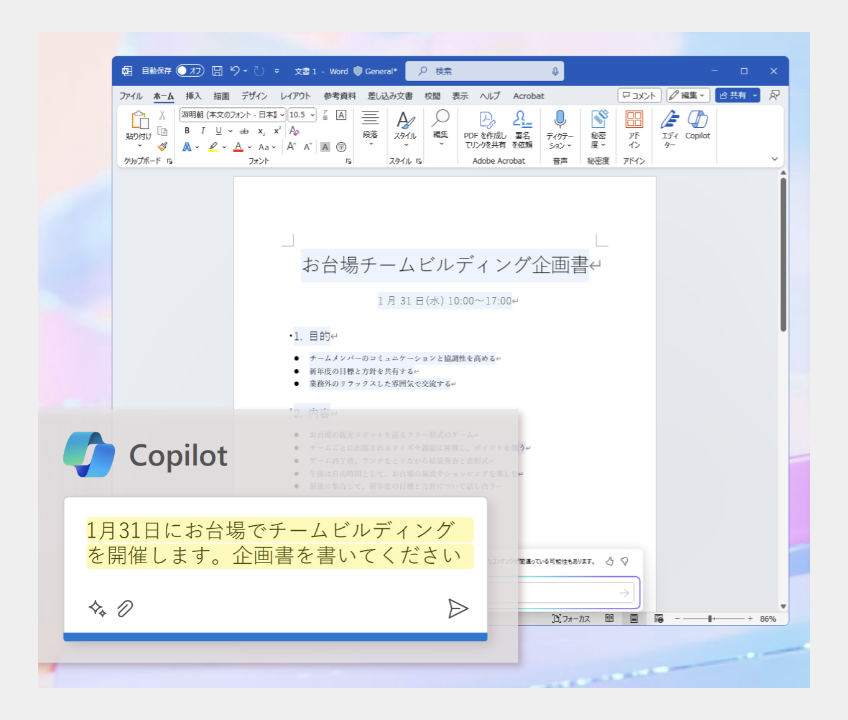Toggle the AutoSave (自動保存) switch
Viewport: 848px width, 720px height.
coord(190,71)
